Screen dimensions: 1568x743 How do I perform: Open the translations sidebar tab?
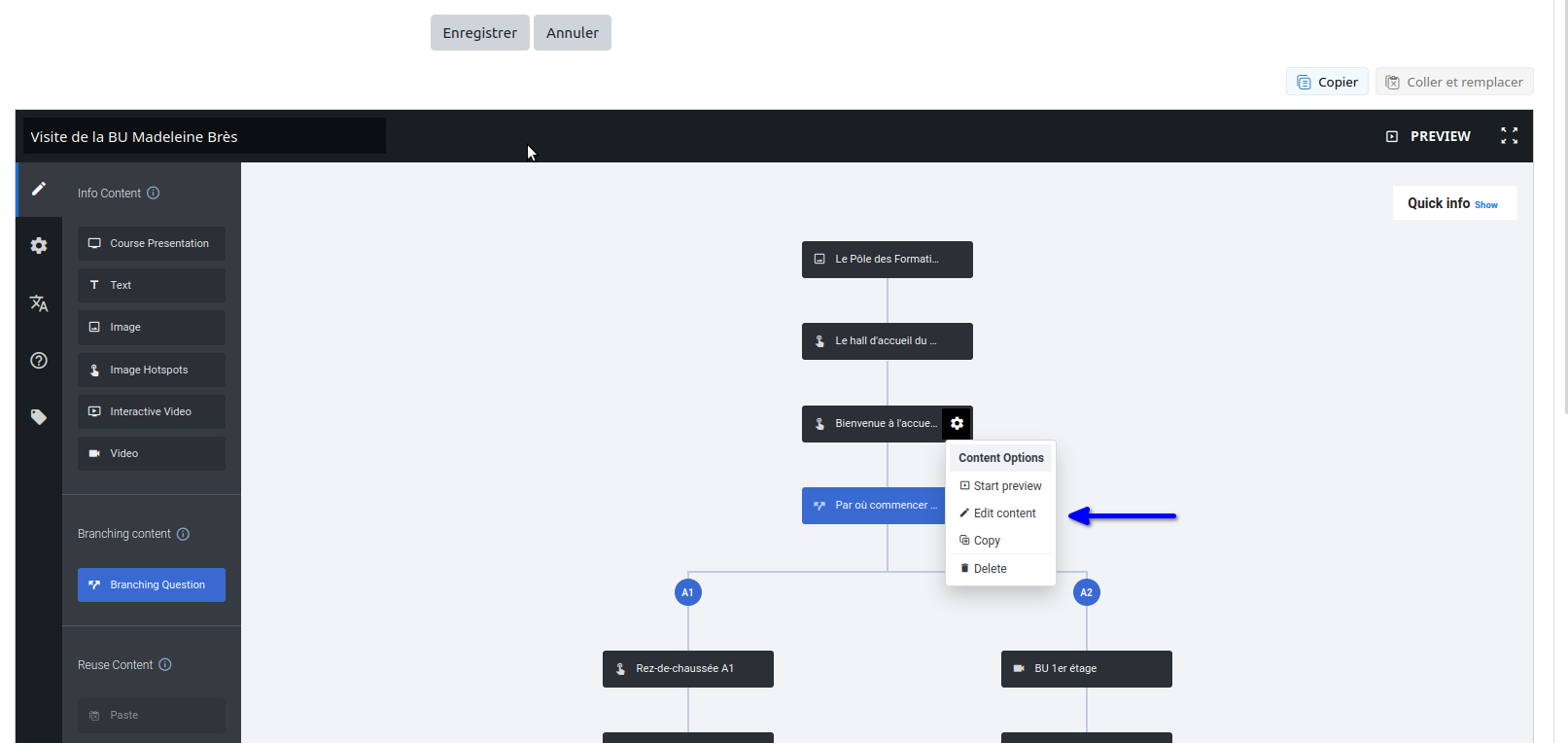click(39, 303)
